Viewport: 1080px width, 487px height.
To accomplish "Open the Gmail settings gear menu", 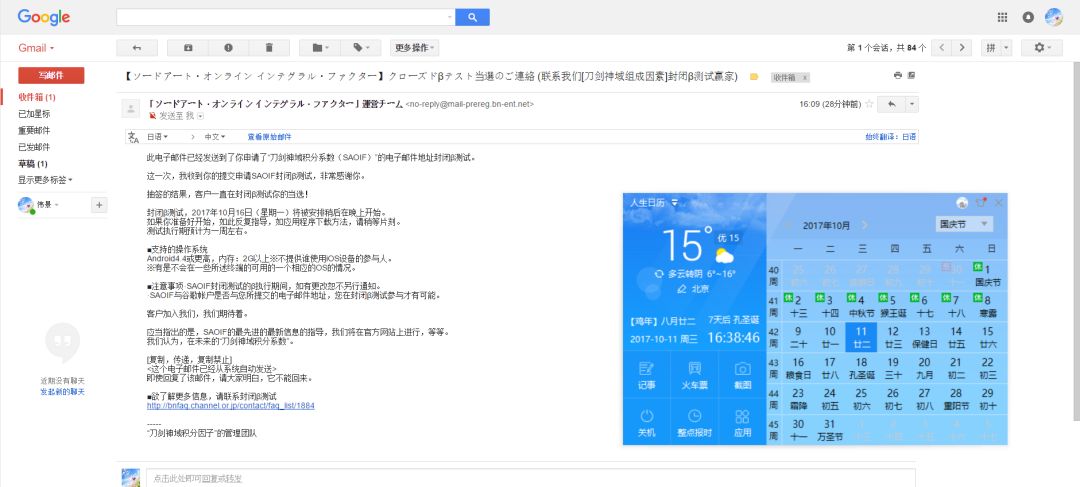I will (1041, 48).
